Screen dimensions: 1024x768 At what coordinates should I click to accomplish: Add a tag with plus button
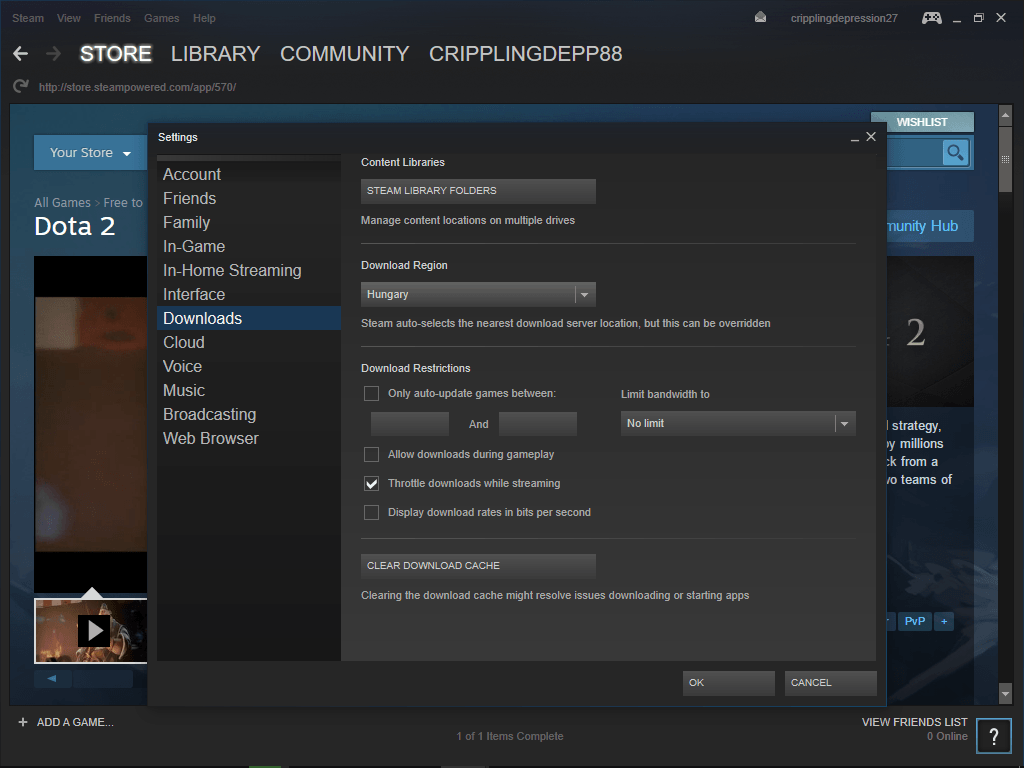pos(944,621)
